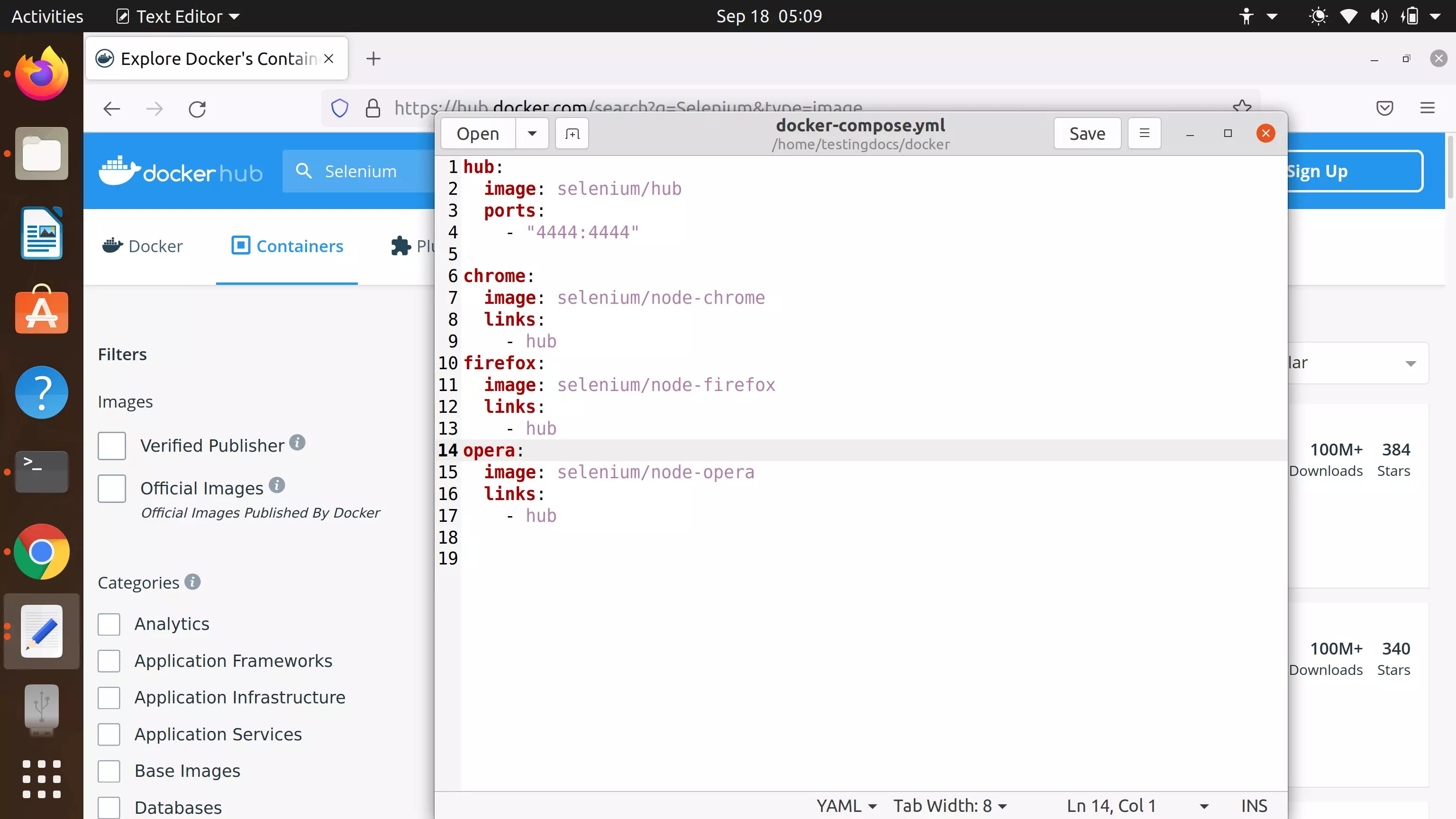Switch to the Containers tab
The width and height of the screenshot is (1456, 819).
tap(287, 246)
